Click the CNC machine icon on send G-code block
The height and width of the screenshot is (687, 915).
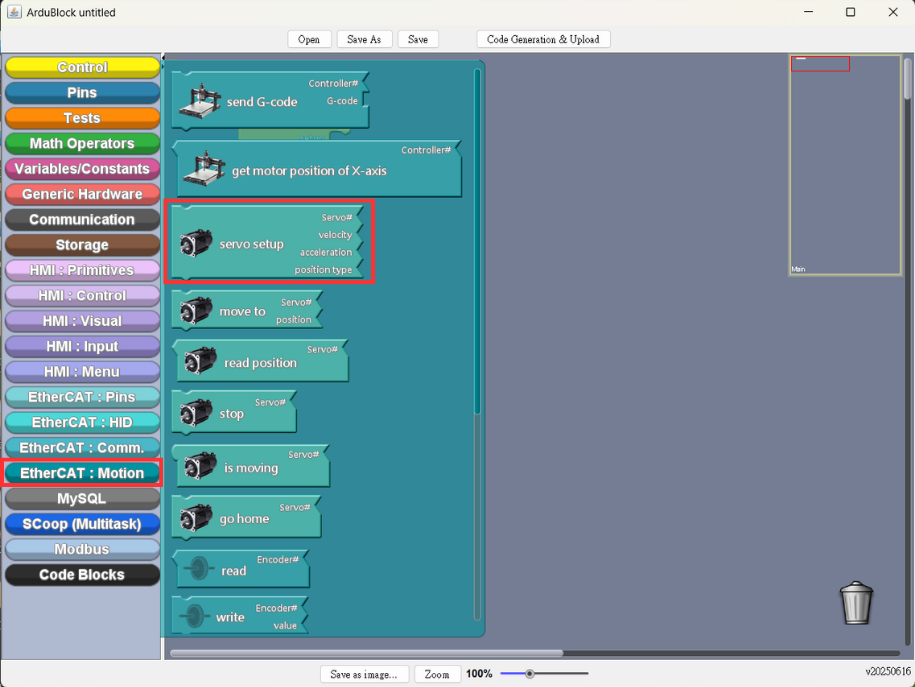click(x=200, y=100)
